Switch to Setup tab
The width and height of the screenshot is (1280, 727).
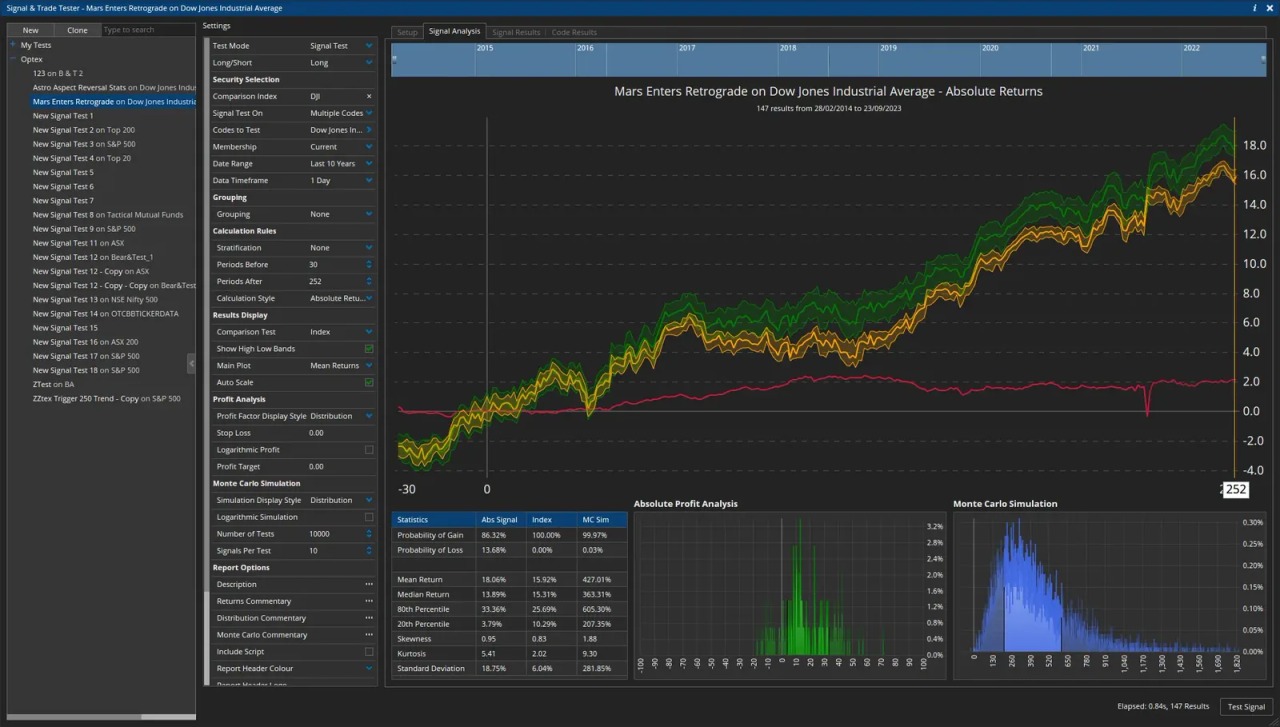[x=407, y=32]
